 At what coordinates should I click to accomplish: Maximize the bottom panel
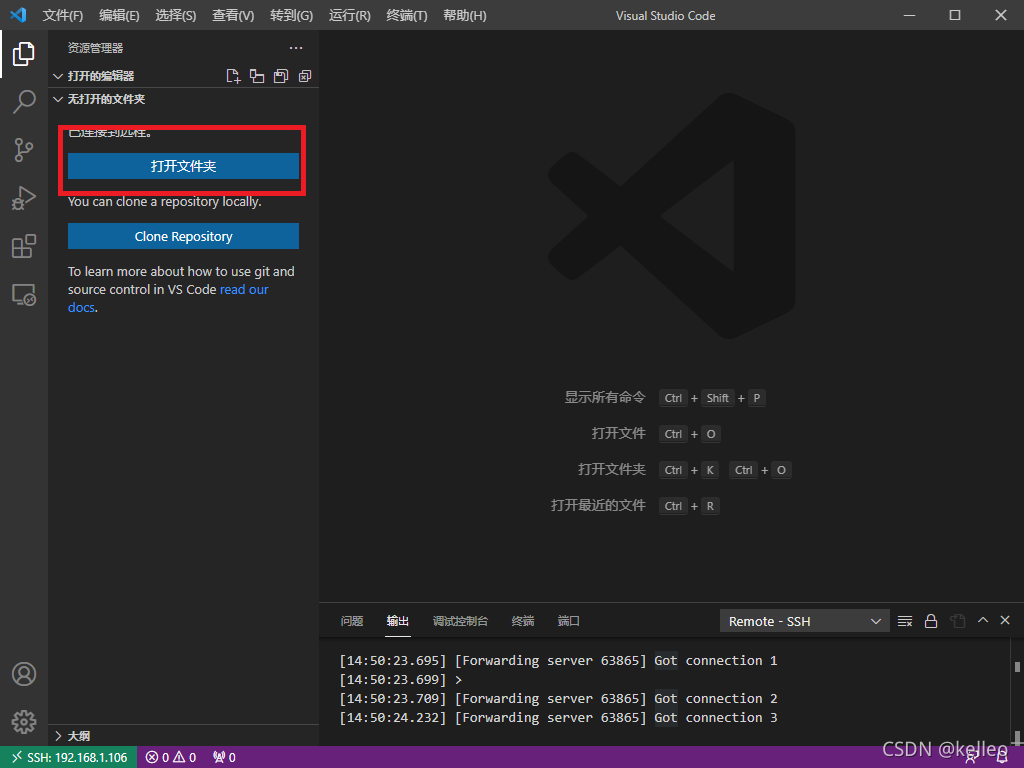click(983, 620)
